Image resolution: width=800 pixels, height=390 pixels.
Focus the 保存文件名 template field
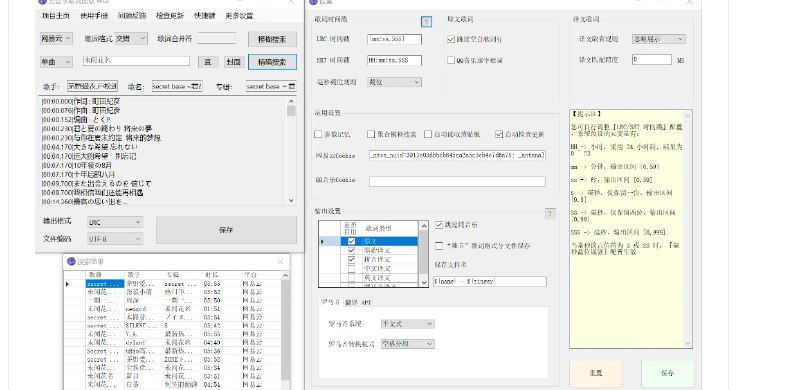490,281
